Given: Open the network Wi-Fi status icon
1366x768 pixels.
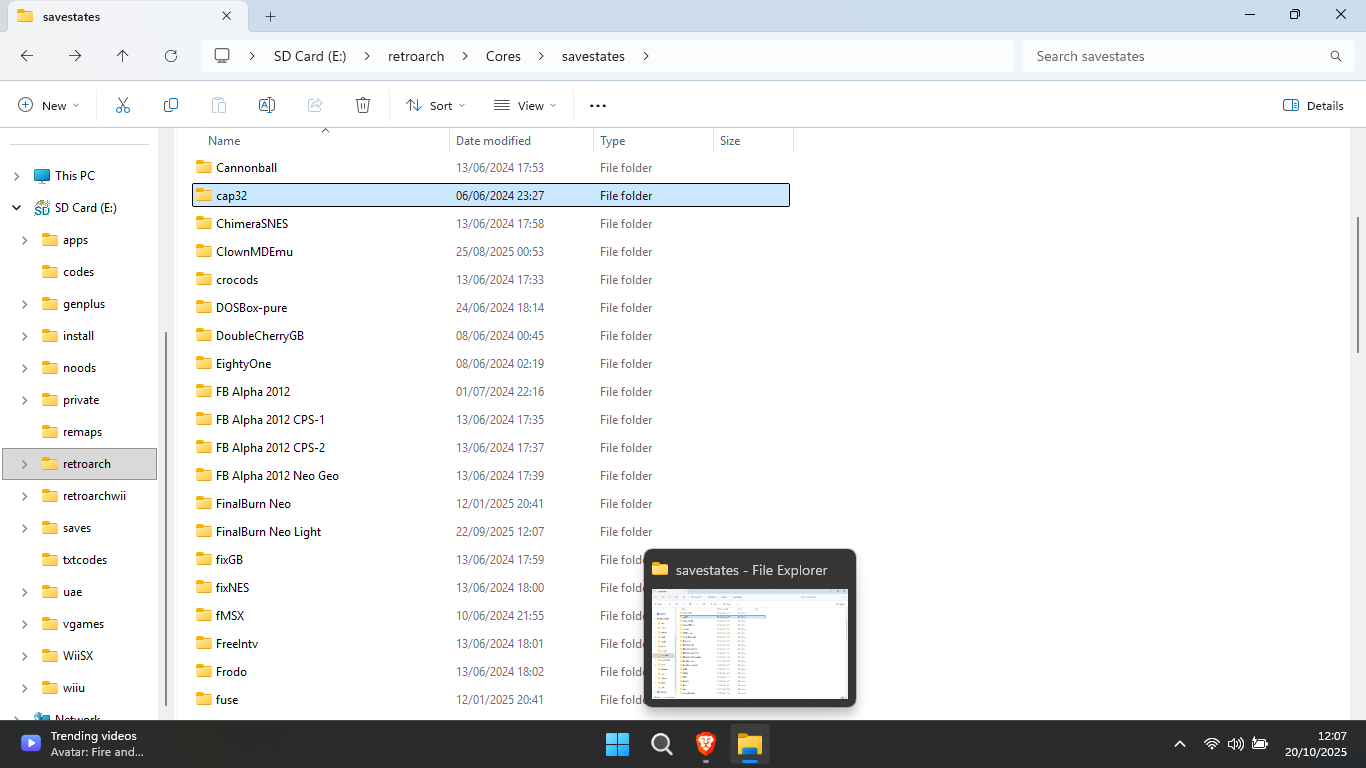Looking at the screenshot, I should click(1212, 744).
